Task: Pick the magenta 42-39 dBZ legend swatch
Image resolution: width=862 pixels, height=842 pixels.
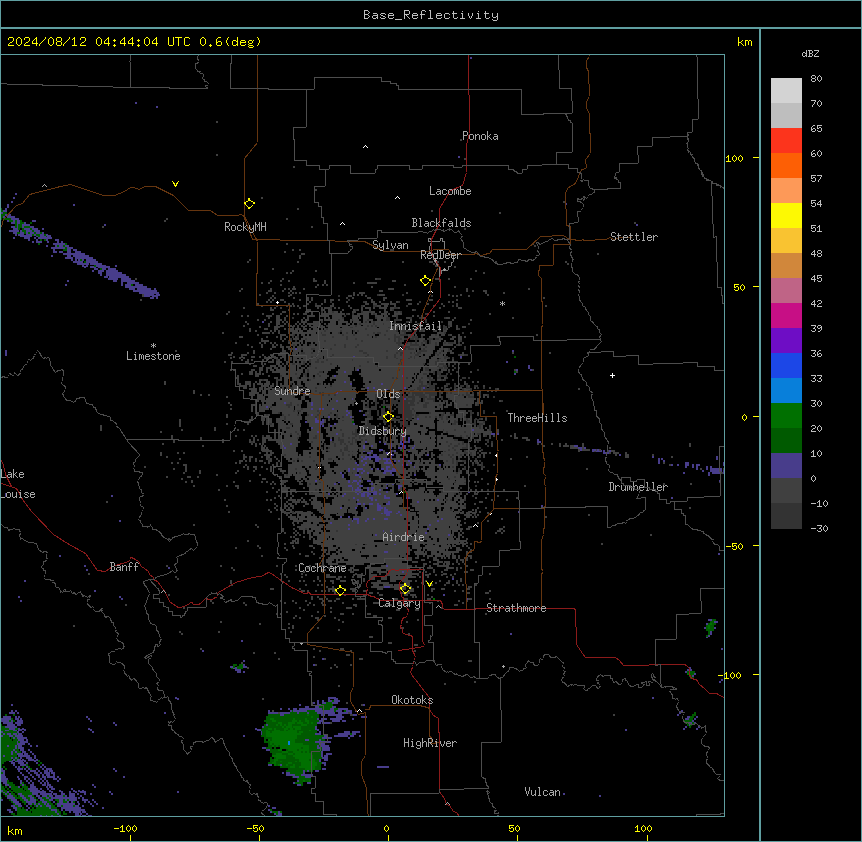Action: point(786,315)
